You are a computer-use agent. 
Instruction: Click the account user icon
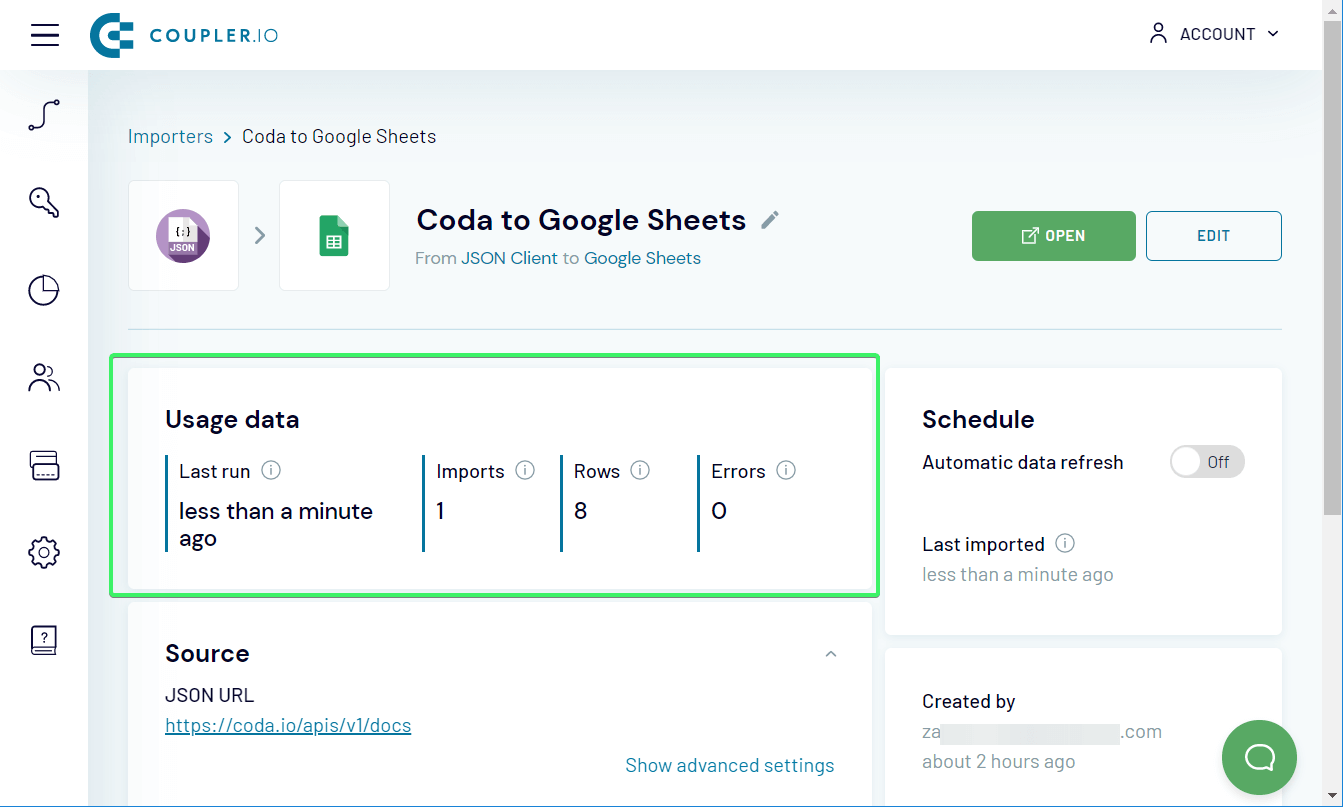coord(1158,34)
